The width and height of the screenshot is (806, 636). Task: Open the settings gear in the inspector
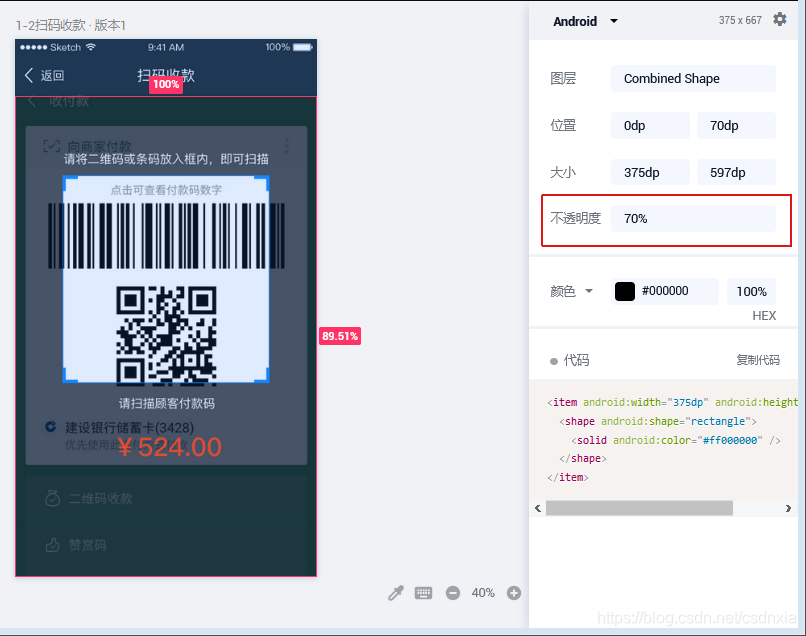[780, 20]
